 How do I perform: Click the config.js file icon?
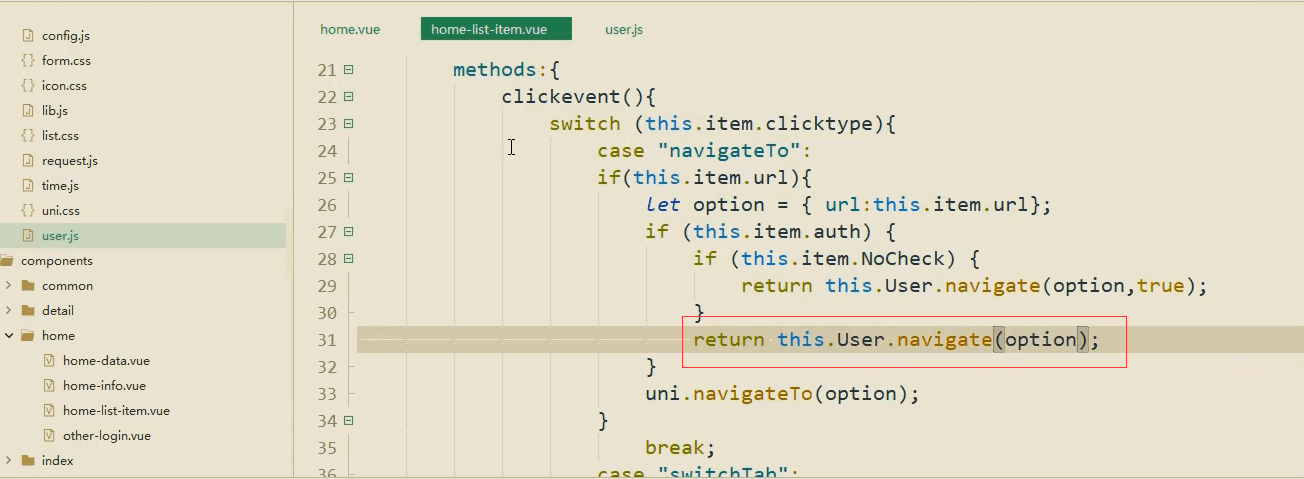(x=28, y=35)
